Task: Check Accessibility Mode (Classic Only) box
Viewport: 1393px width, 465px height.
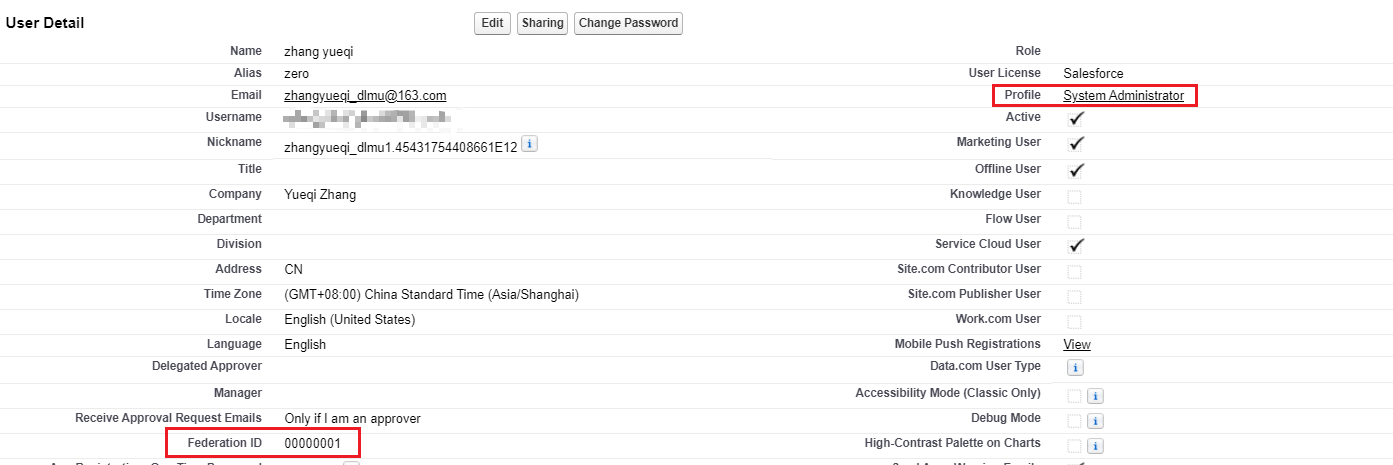Action: pos(1074,396)
